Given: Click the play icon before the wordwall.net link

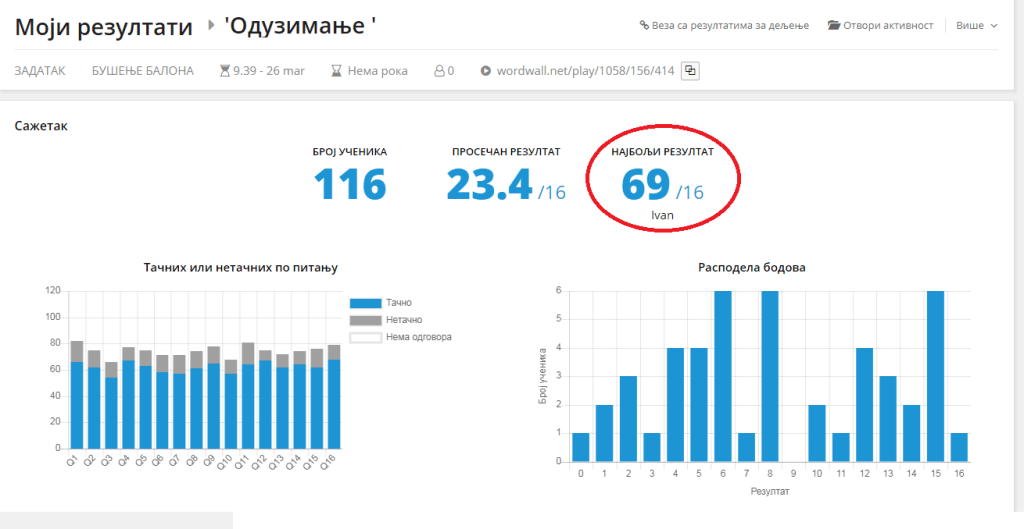Looking at the screenshot, I should [486, 71].
